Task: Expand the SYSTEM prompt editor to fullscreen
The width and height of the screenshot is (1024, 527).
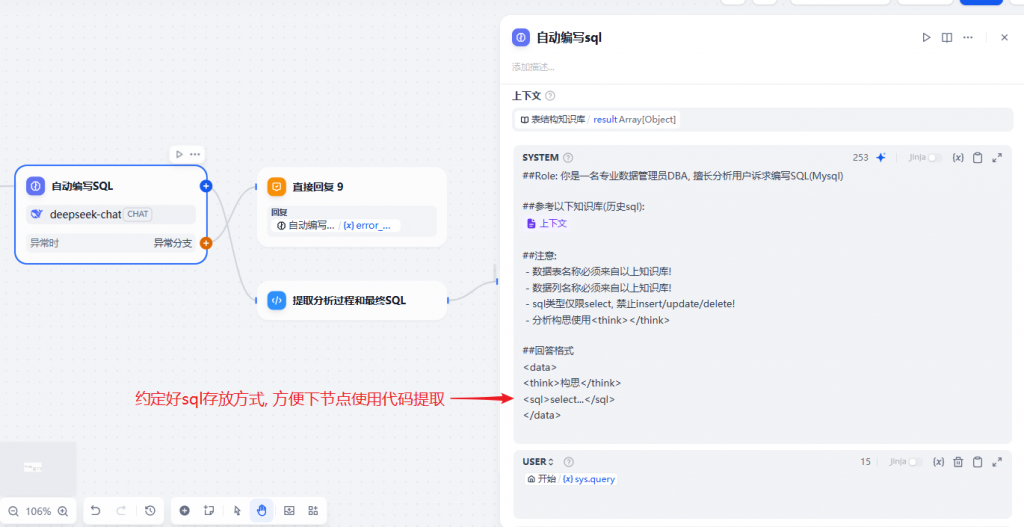Action: (997, 158)
